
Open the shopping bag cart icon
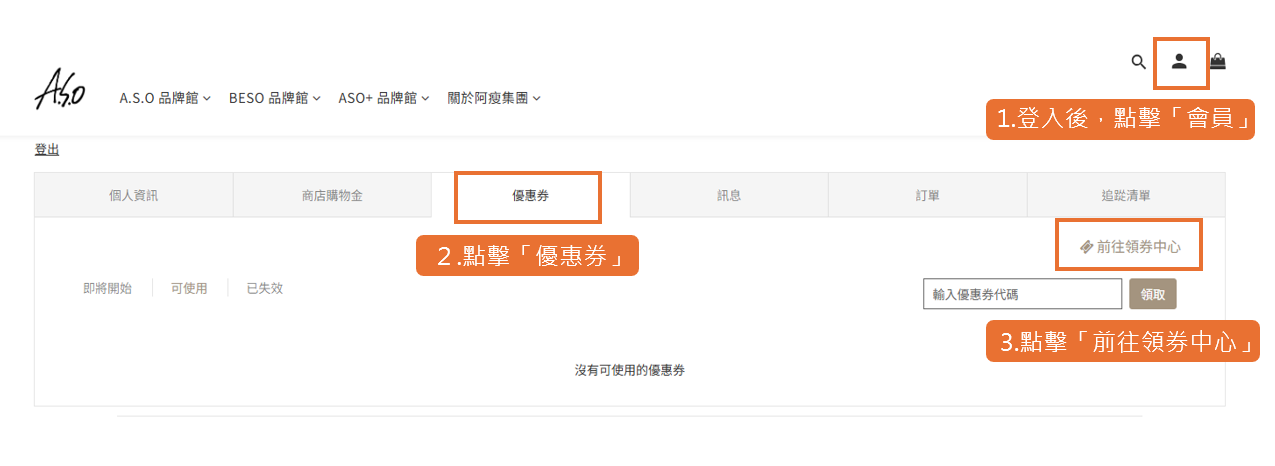tap(1217, 62)
